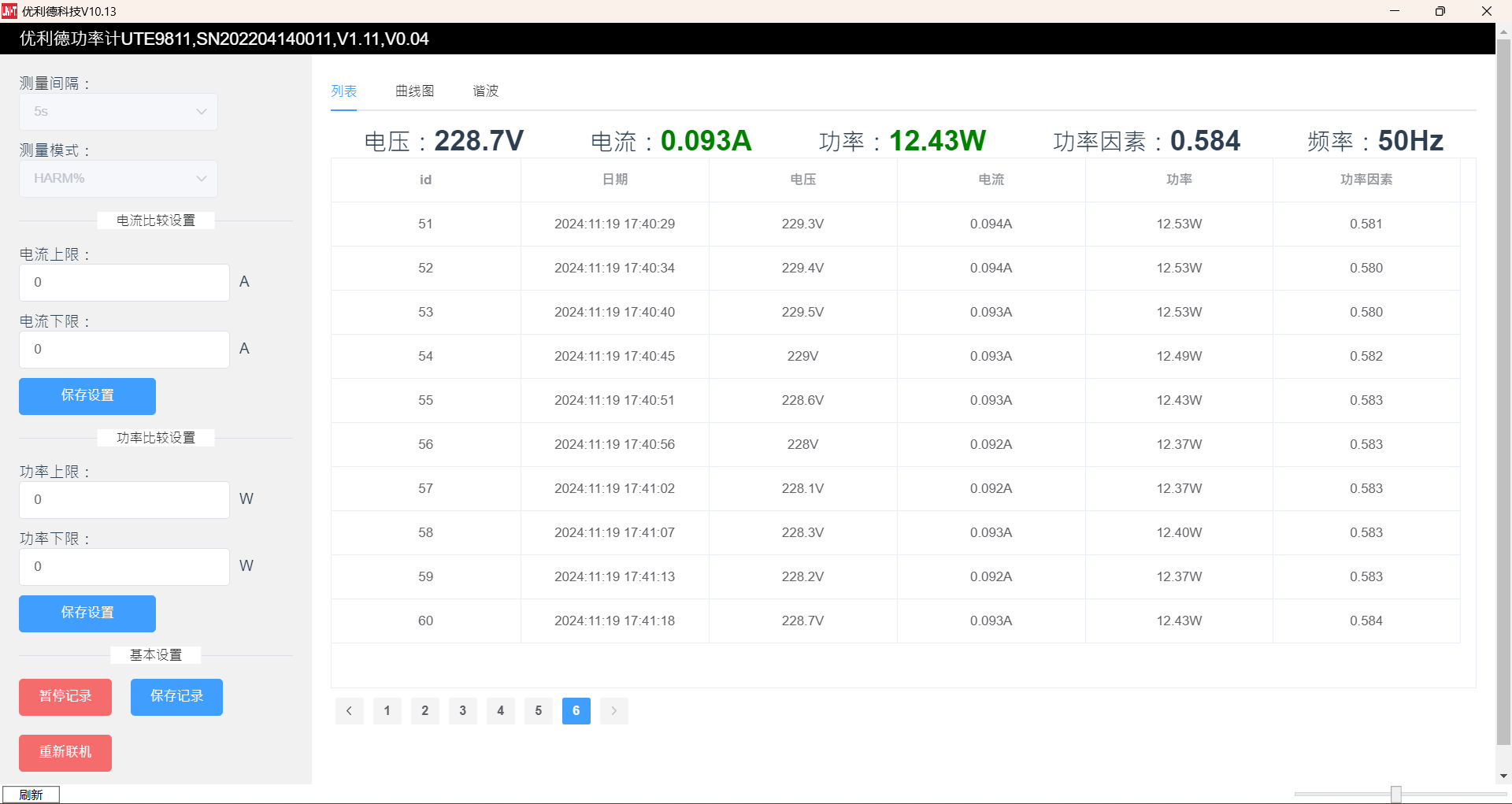Switch to the 列表 tab
1512x804 pixels.
pyautogui.click(x=343, y=91)
